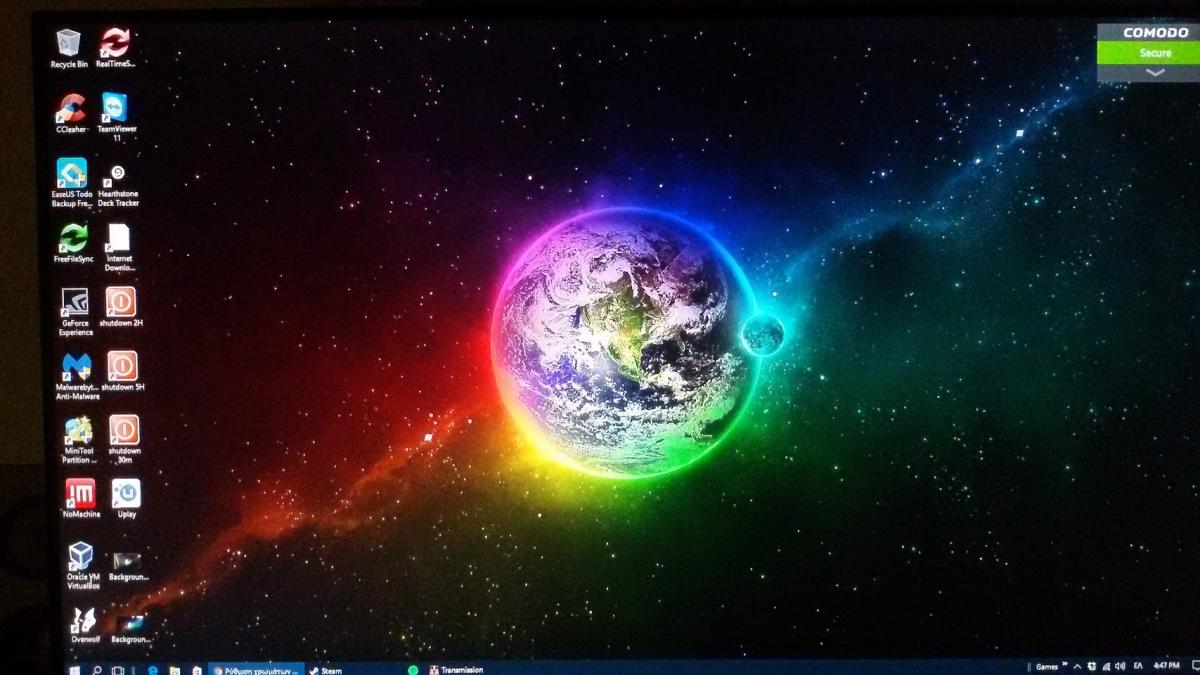1200x675 pixels.
Task: Select the Internet Download file icon
Action: [119, 248]
